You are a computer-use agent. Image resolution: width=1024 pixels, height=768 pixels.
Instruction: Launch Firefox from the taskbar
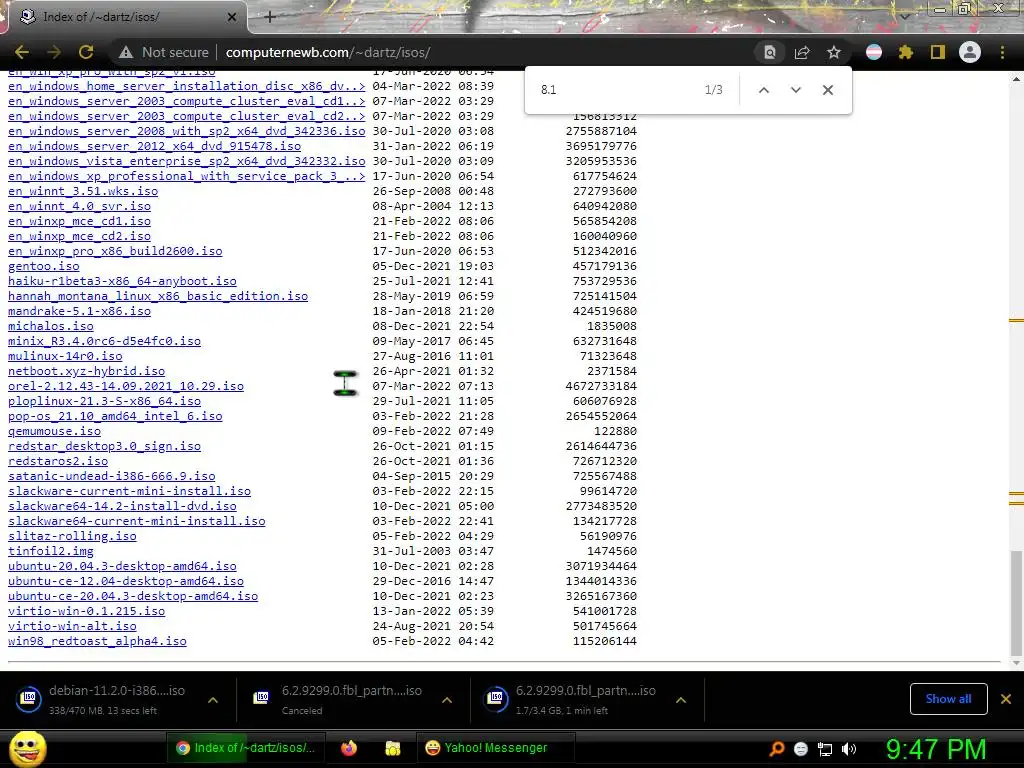click(349, 748)
